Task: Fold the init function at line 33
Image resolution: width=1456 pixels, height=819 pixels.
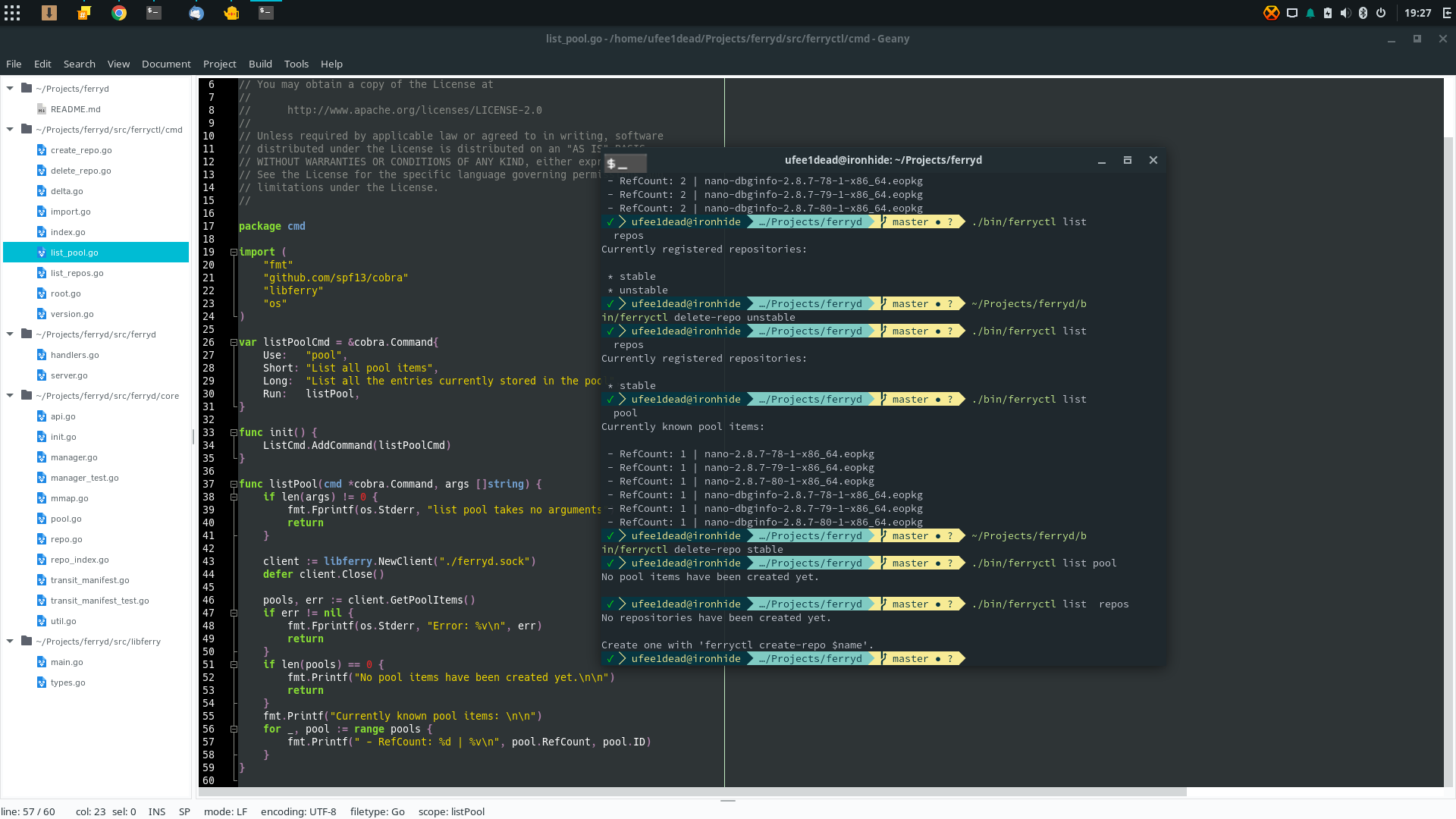Action: pyautogui.click(x=234, y=432)
